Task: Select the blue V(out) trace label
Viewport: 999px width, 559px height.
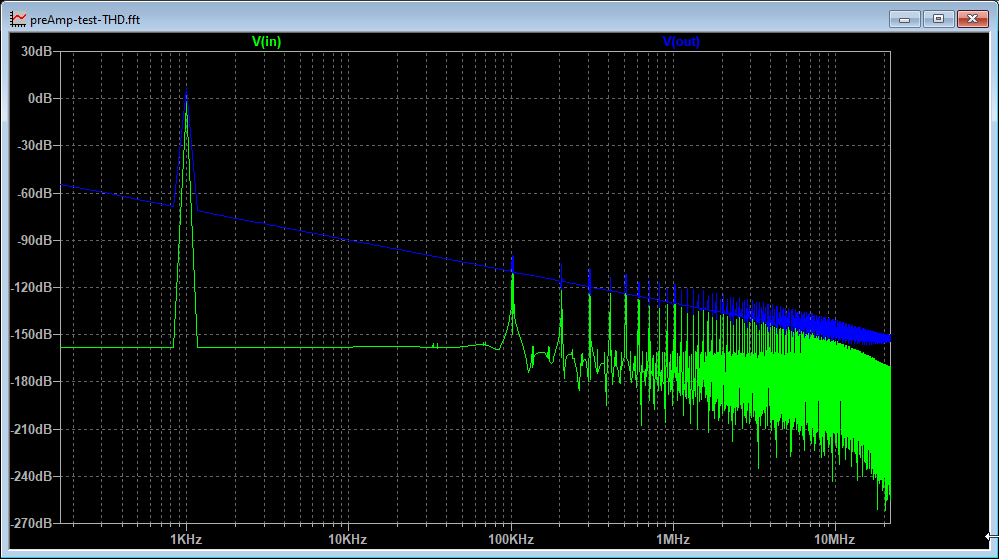Action: (x=681, y=41)
